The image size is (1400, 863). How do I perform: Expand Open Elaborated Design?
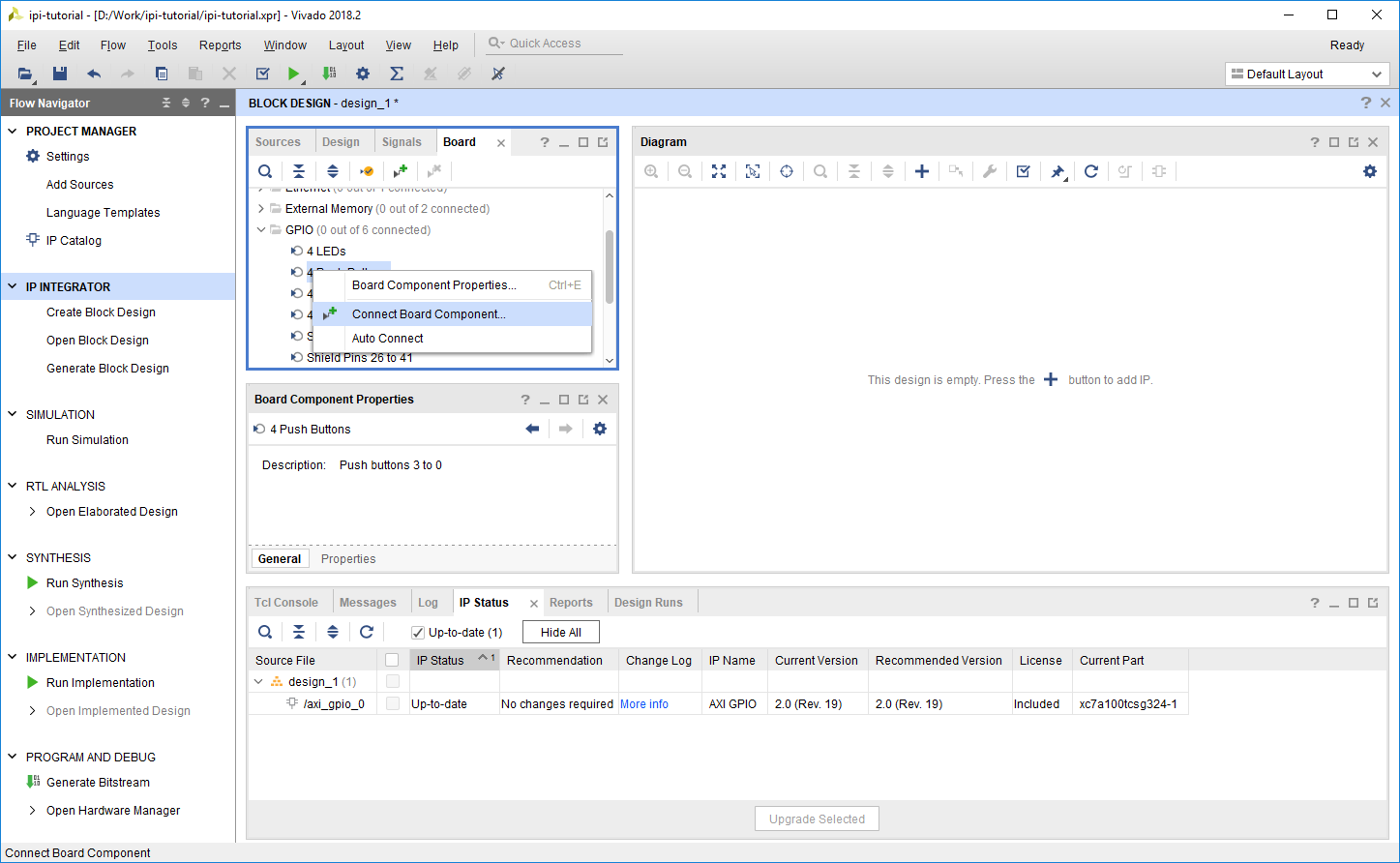(x=33, y=512)
